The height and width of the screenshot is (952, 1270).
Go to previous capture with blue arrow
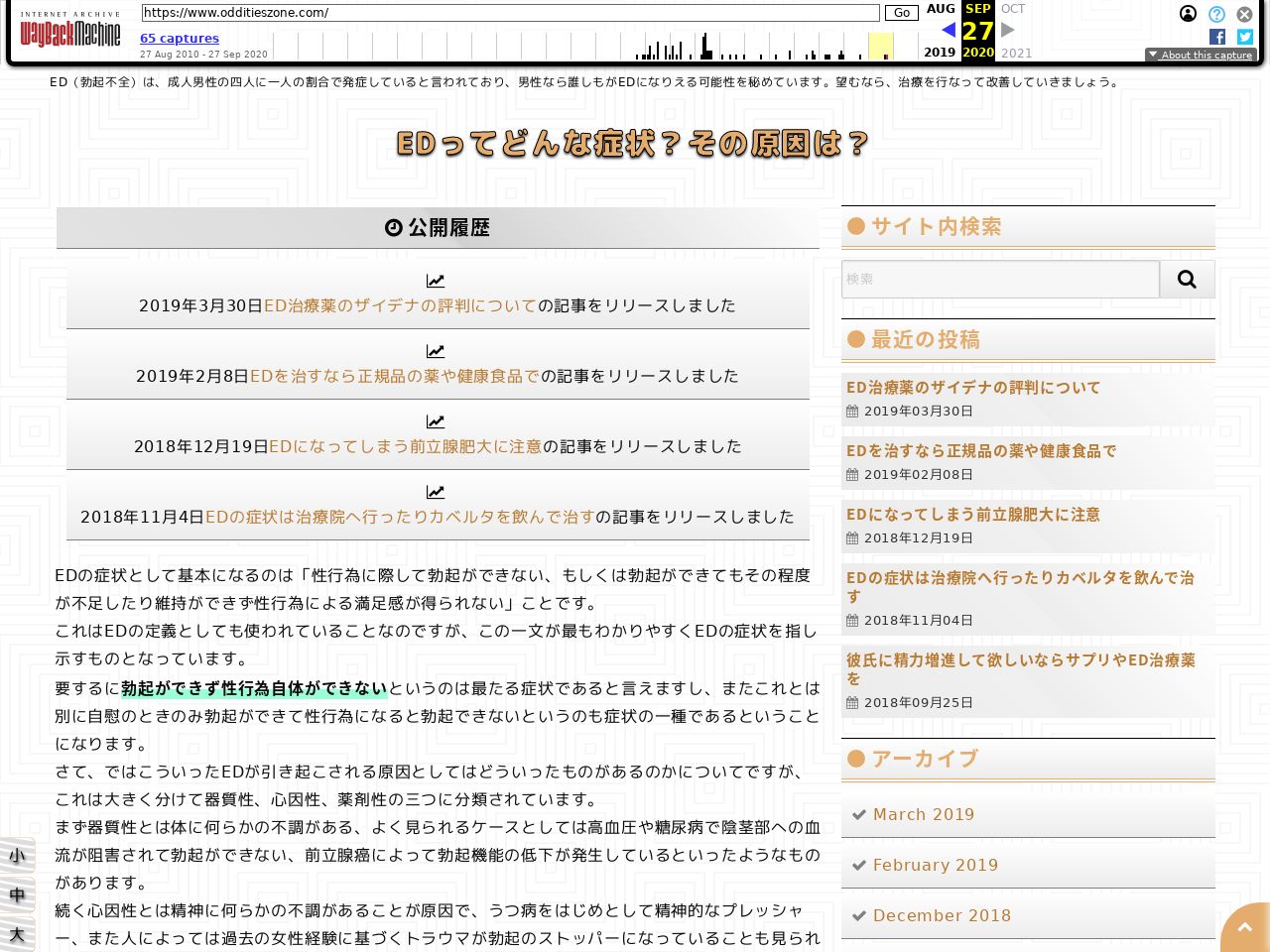pos(949,30)
